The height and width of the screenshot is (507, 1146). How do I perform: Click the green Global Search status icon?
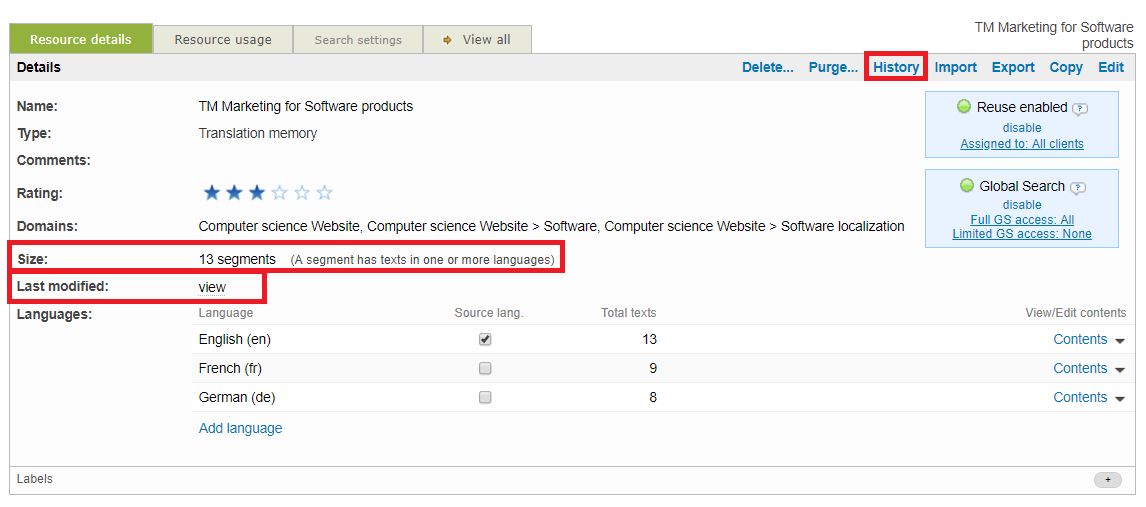[967, 186]
